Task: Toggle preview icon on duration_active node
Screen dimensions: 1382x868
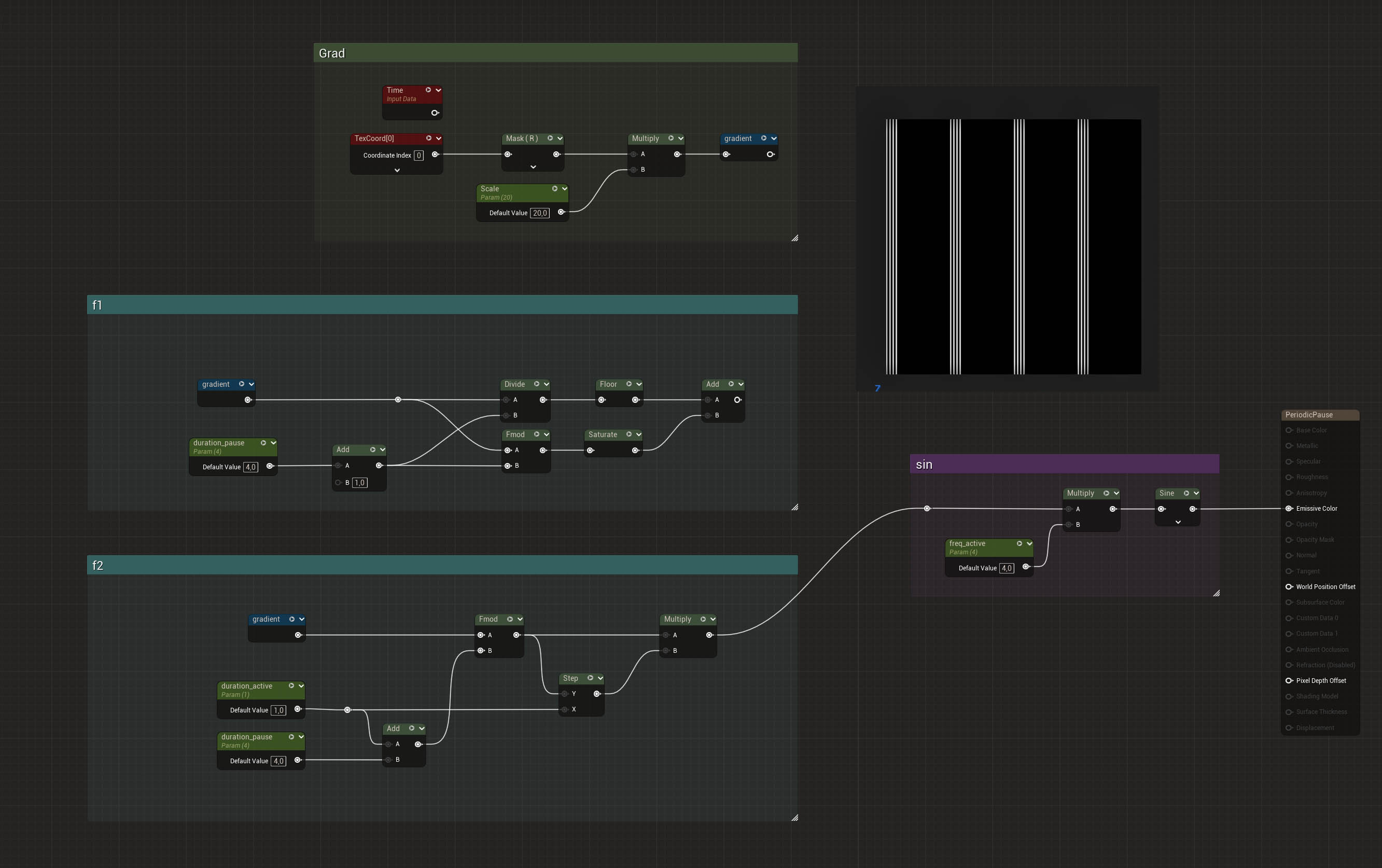Action: tap(291, 685)
